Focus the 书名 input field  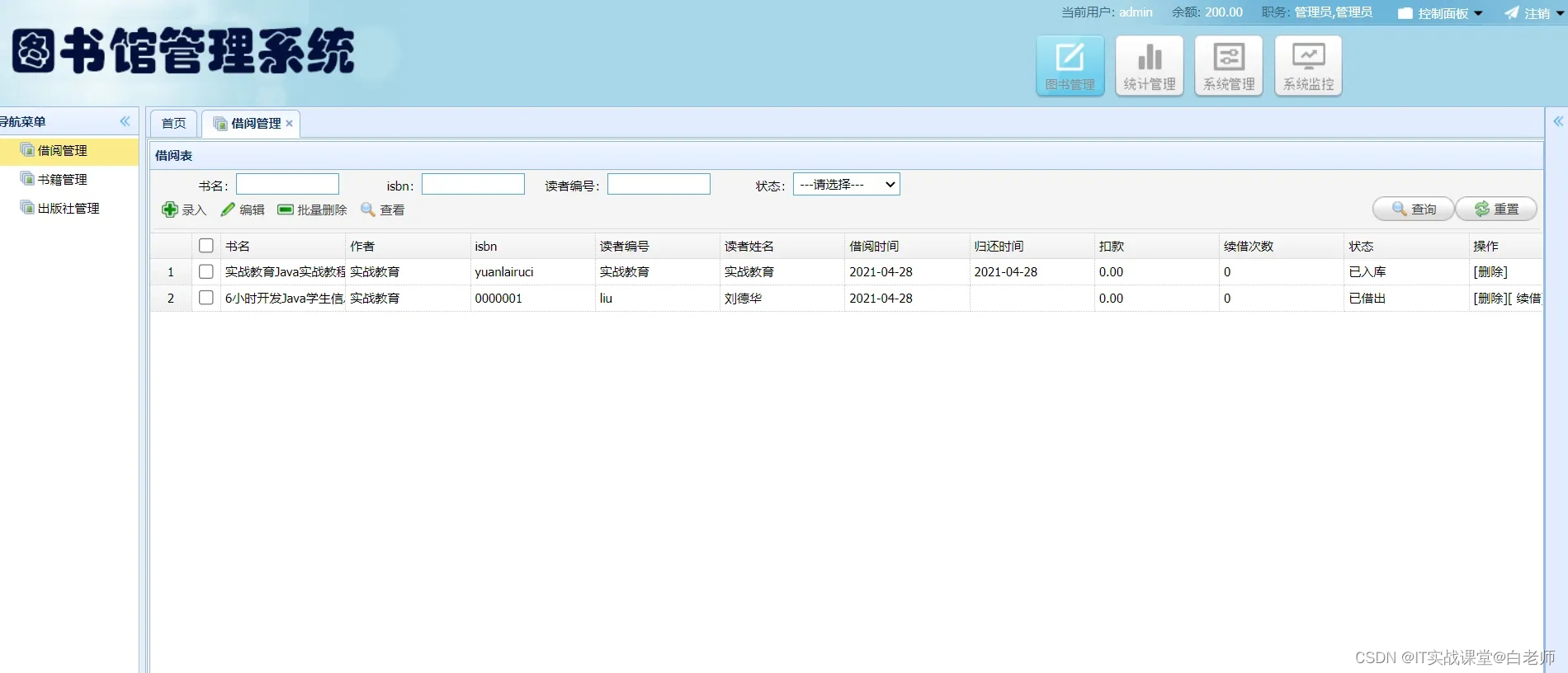tap(287, 184)
